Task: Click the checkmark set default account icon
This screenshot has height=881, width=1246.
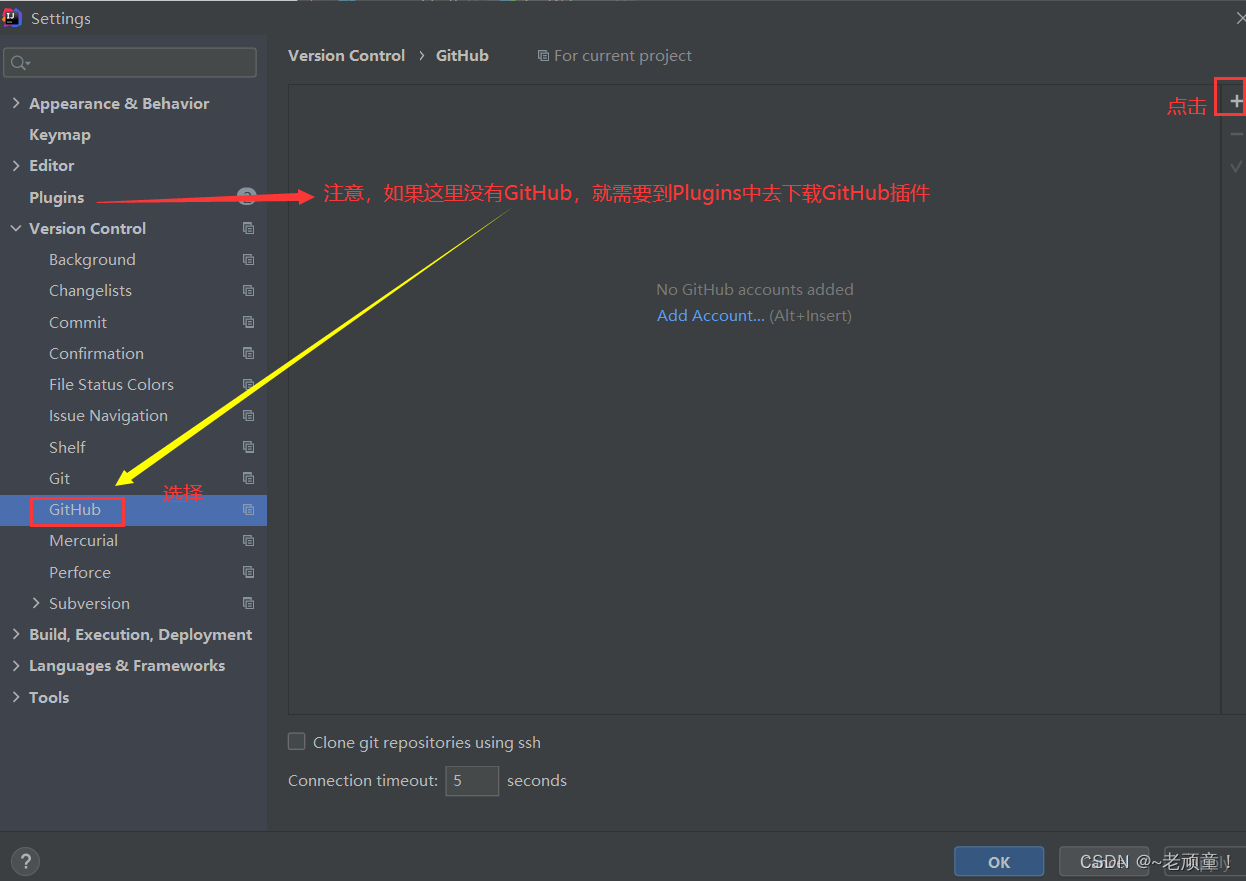Action: coord(1236,166)
